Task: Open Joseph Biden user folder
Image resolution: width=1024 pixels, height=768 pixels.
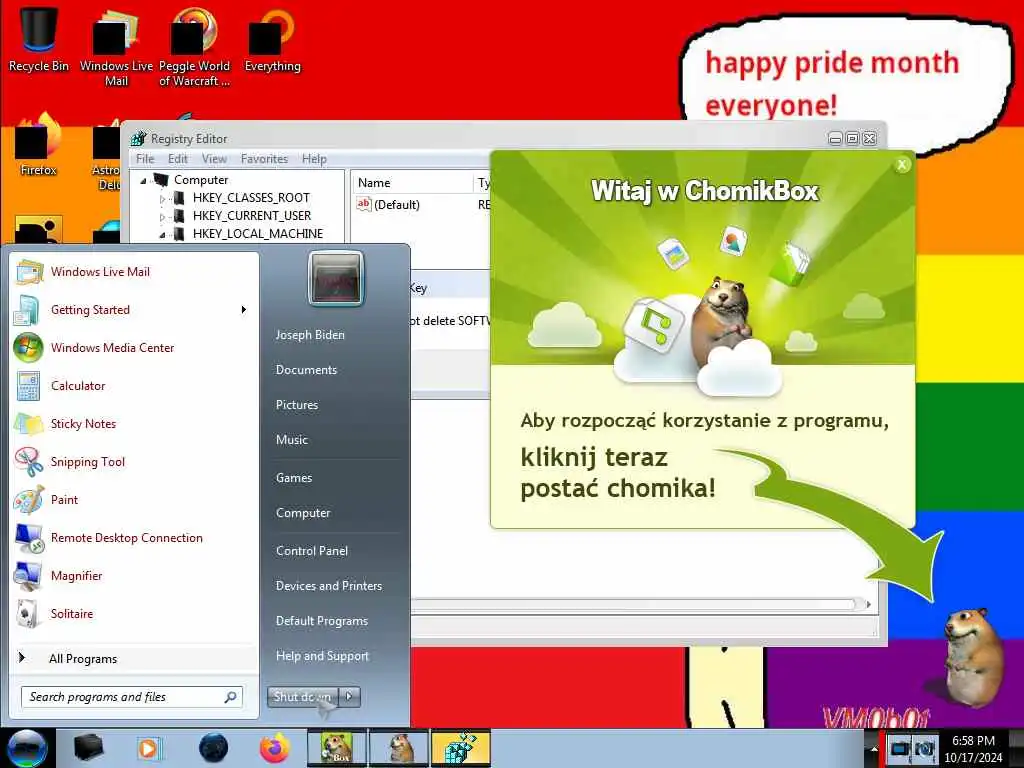Action: click(x=310, y=334)
